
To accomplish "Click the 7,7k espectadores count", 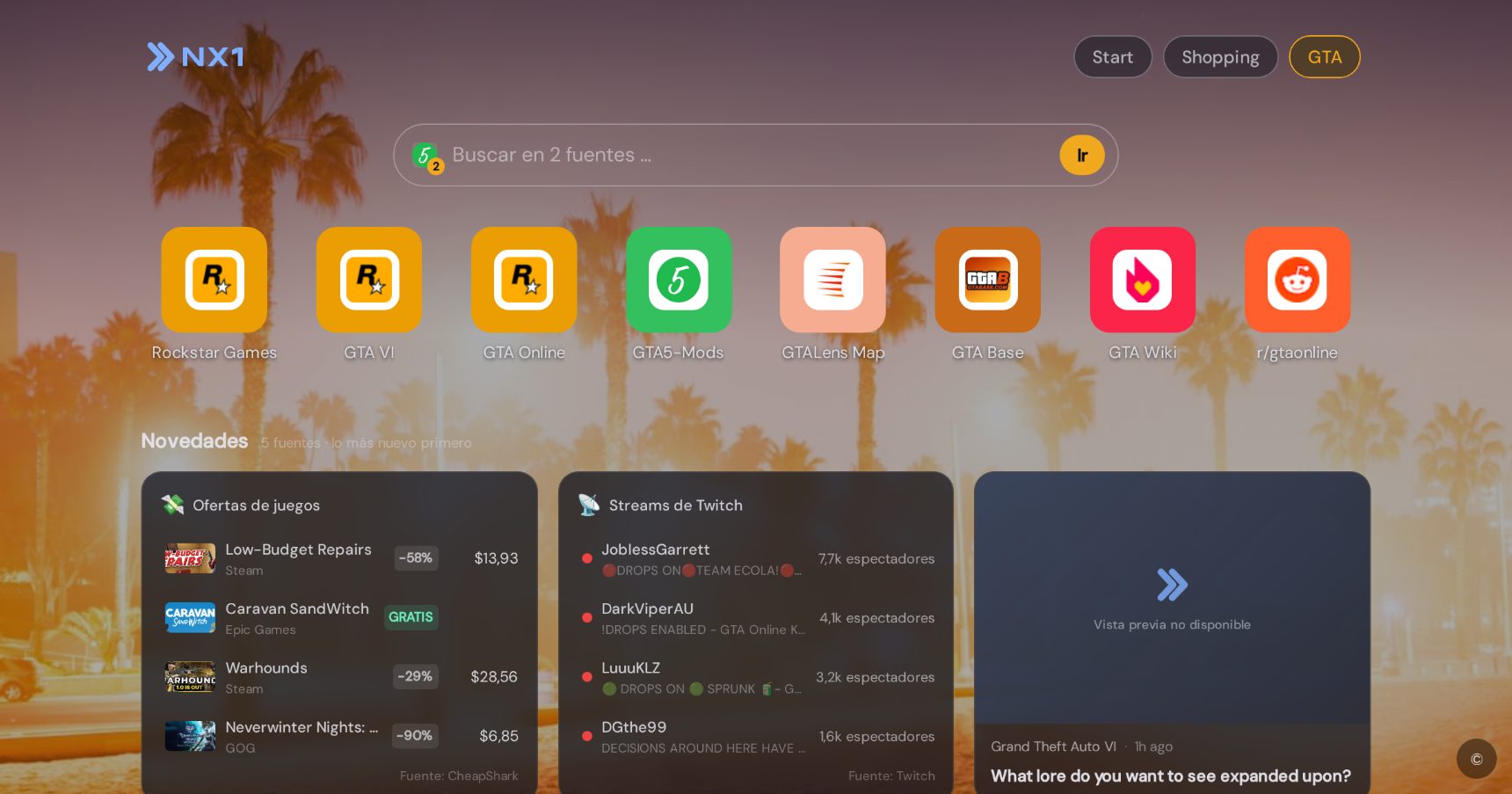I will (876, 558).
